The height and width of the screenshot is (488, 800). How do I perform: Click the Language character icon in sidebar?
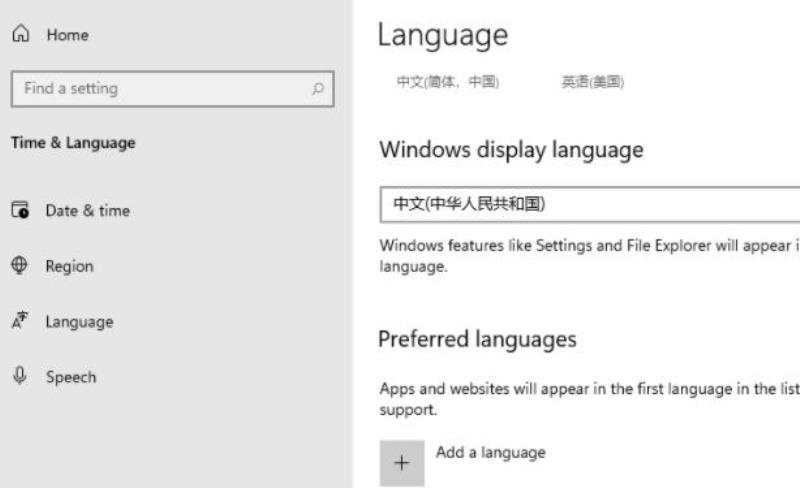(20, 321)
